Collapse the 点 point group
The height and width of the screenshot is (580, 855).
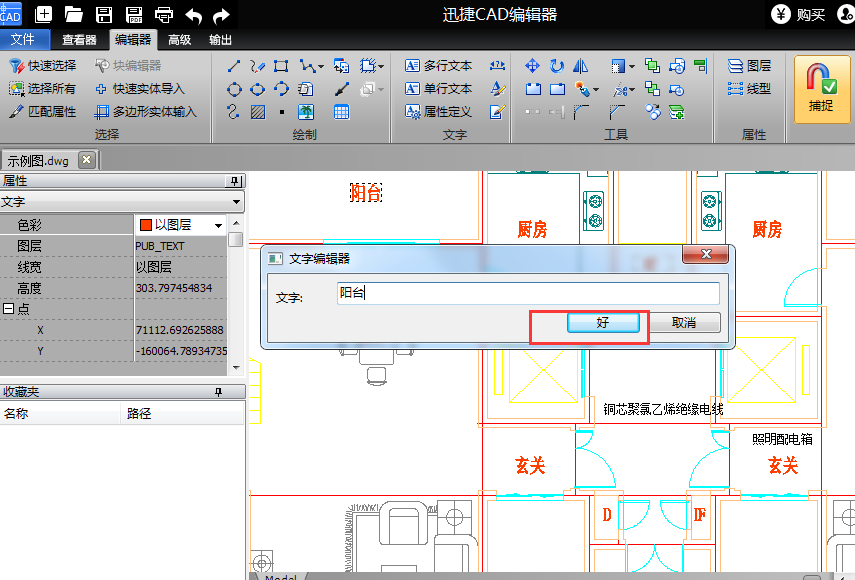point(8,309)
